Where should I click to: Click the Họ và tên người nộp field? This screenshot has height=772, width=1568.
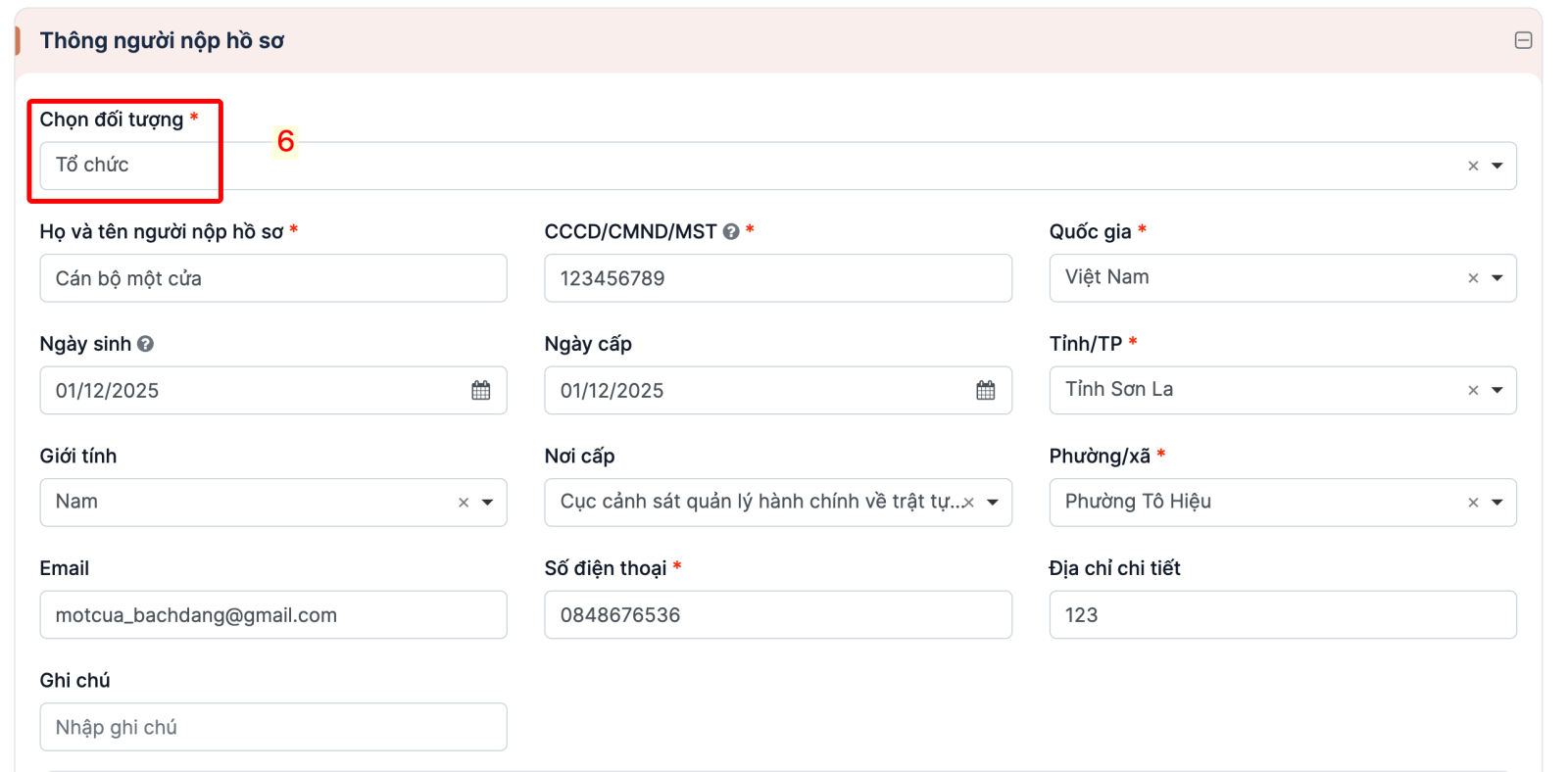(x=272, y=278)
